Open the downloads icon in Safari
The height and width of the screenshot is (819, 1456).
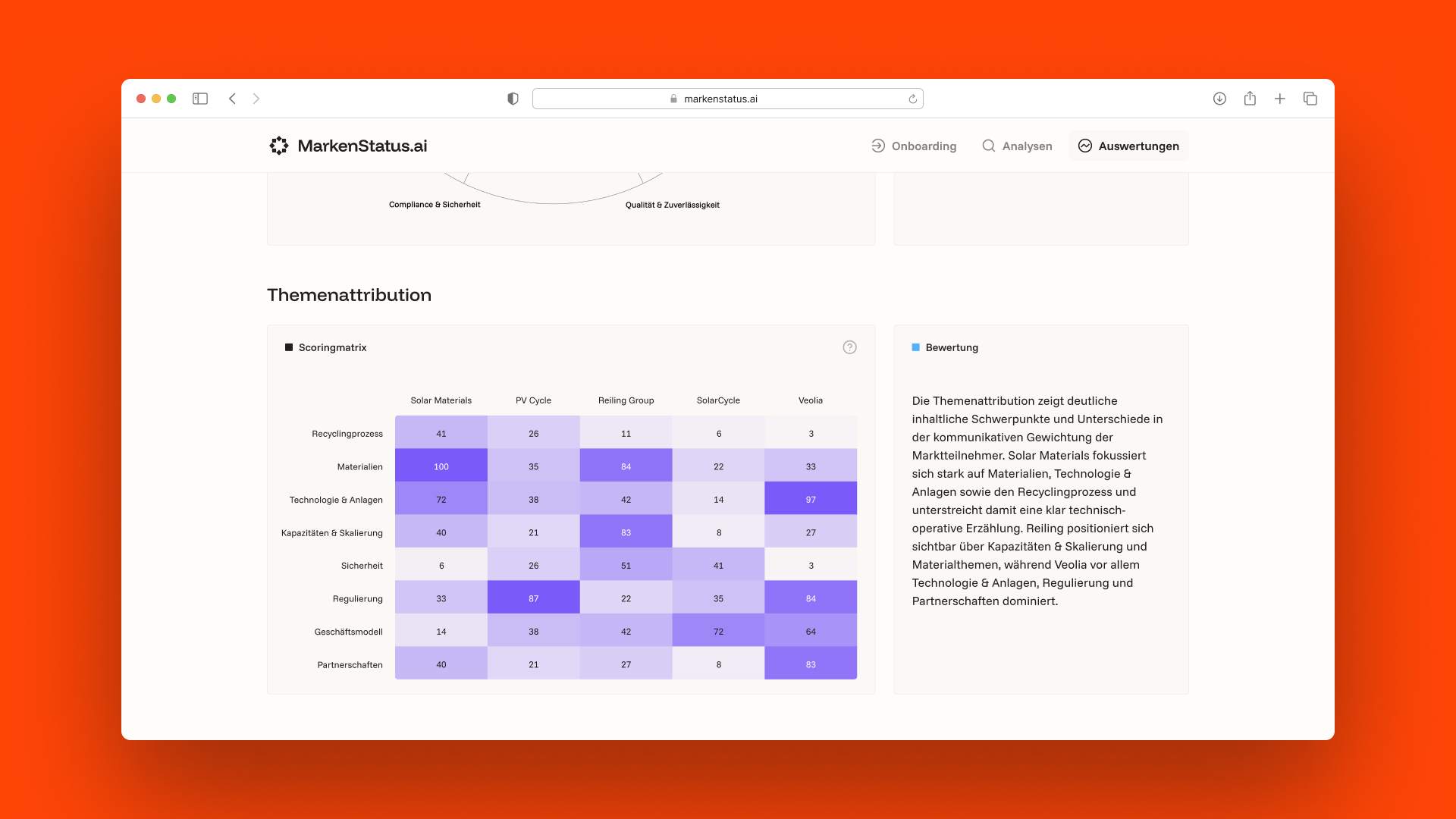pyautogui.click(x=1219, y=99)
